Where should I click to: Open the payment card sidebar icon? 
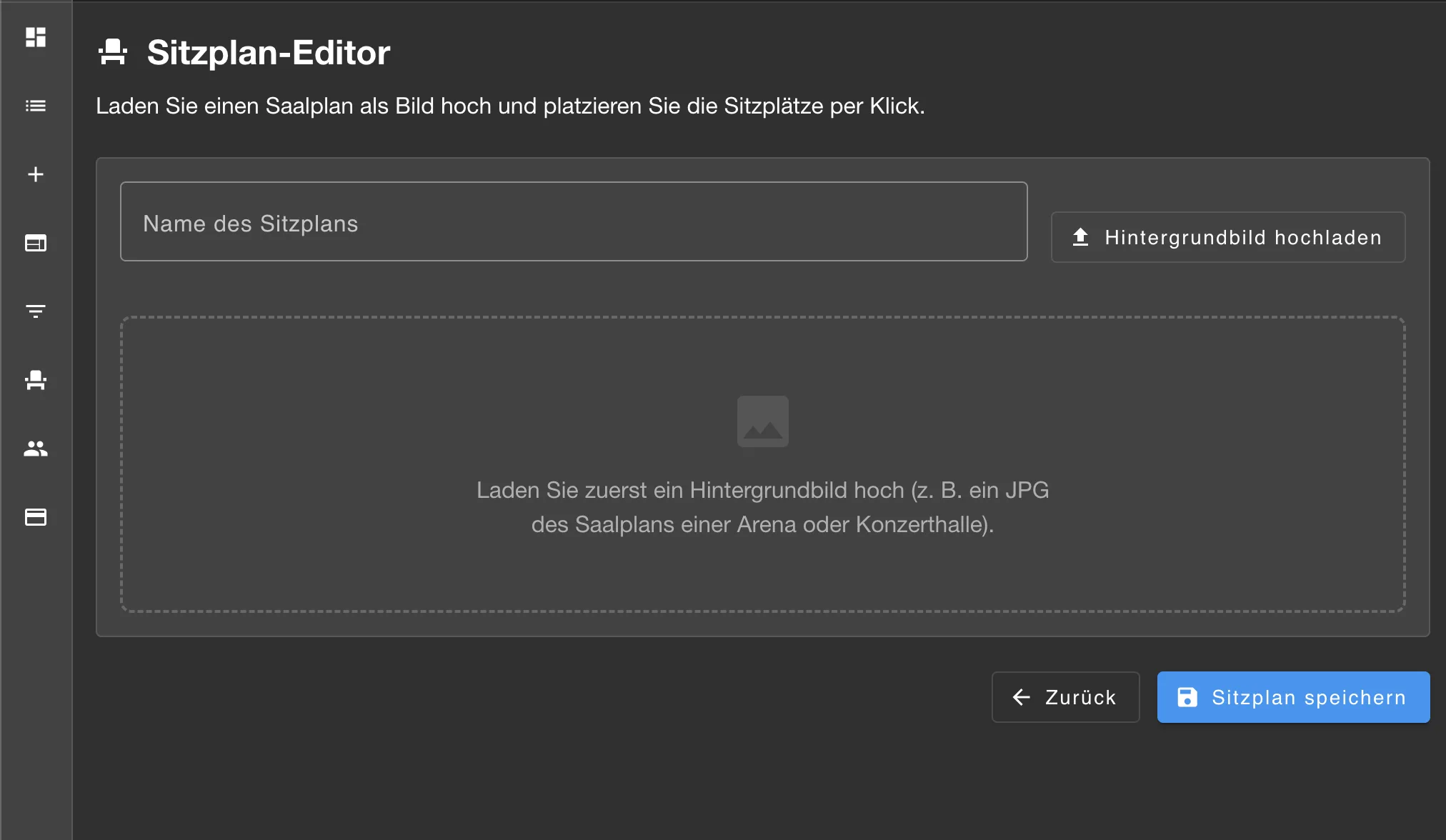coord(36,517)
